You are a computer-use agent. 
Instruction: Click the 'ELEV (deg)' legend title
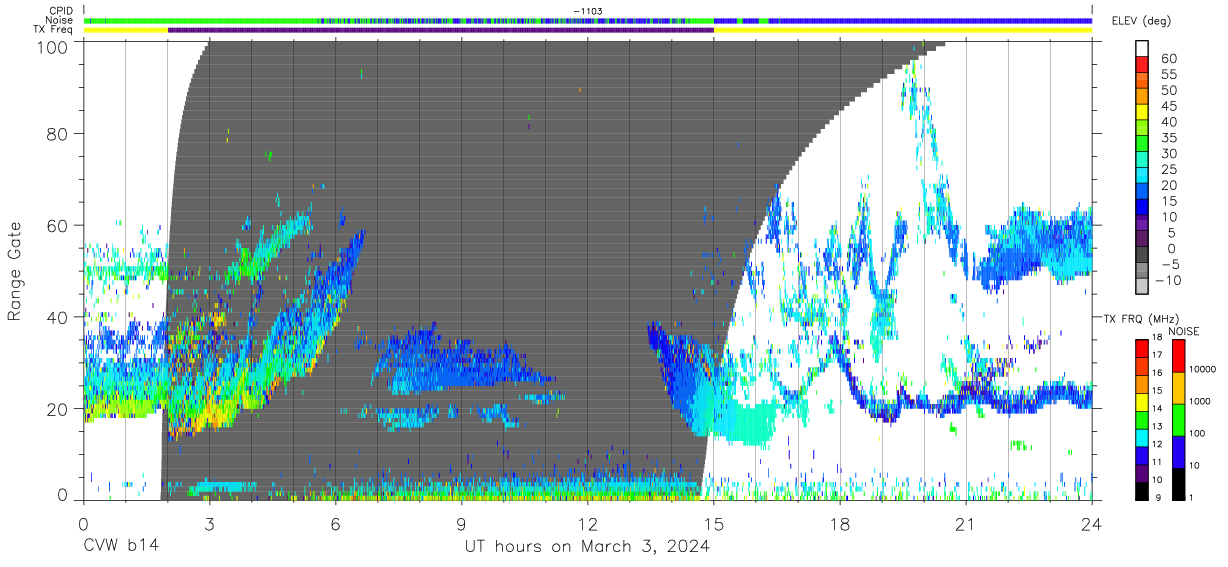point(1142,19)
